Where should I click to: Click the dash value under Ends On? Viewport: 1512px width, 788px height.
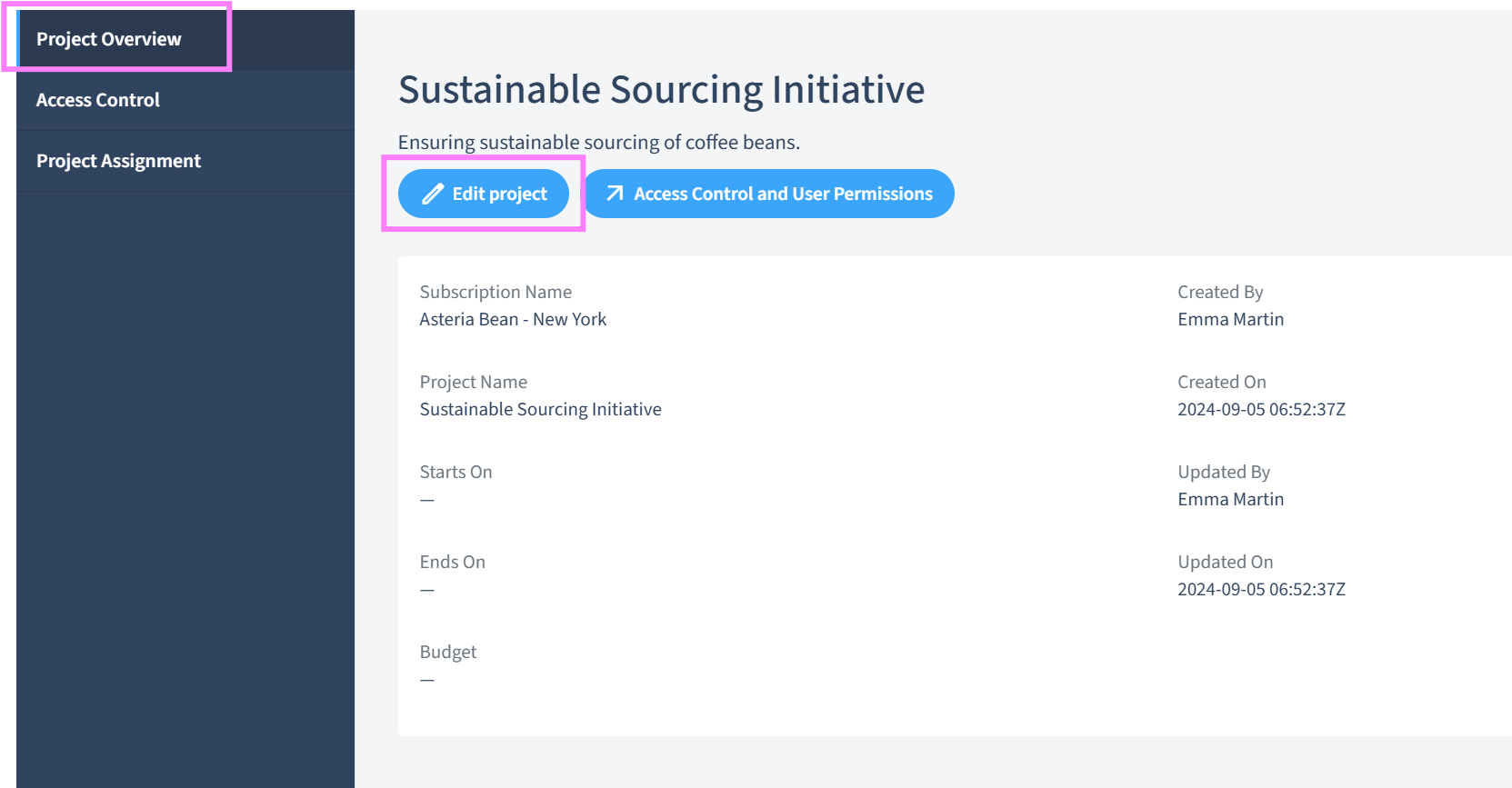(x=427, y=590)
